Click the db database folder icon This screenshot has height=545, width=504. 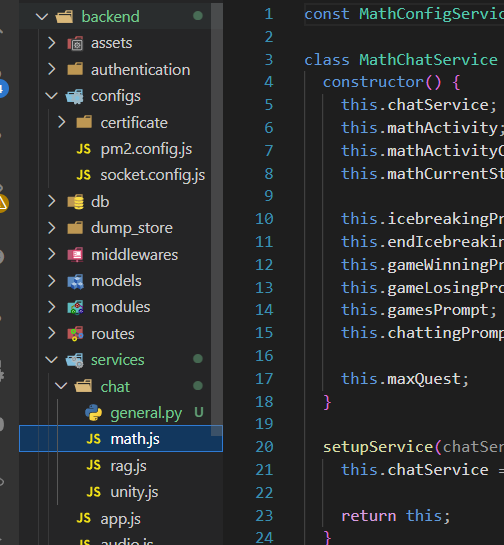[x=76, y=202]
